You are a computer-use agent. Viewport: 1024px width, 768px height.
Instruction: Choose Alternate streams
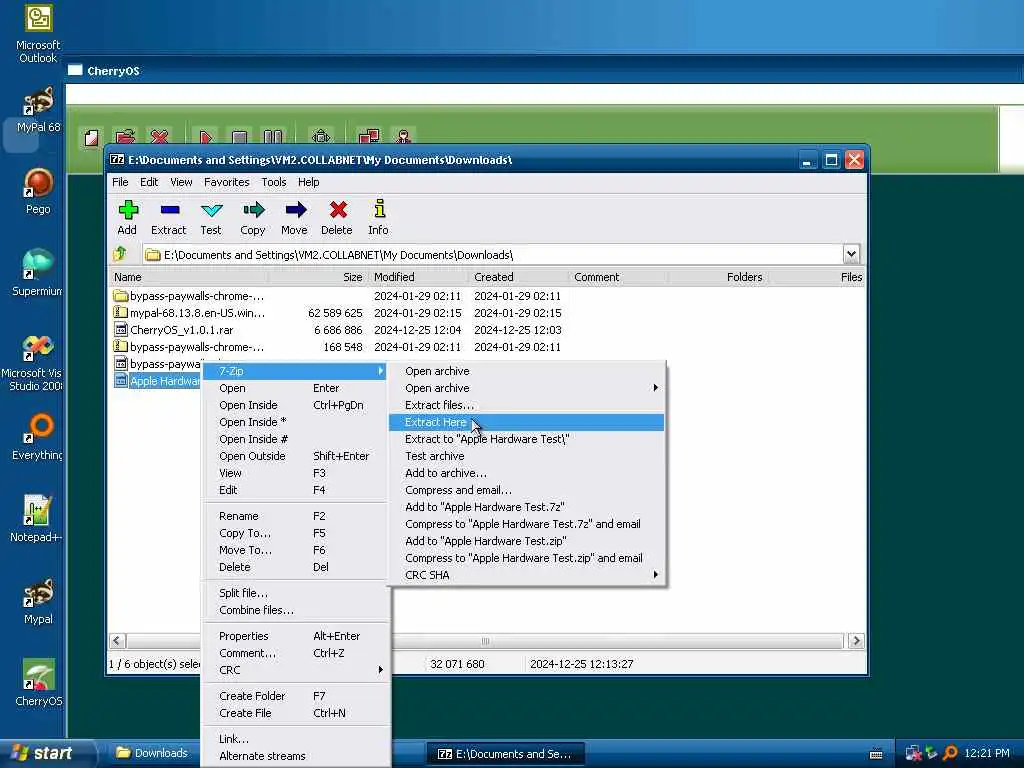coord(295,756)
